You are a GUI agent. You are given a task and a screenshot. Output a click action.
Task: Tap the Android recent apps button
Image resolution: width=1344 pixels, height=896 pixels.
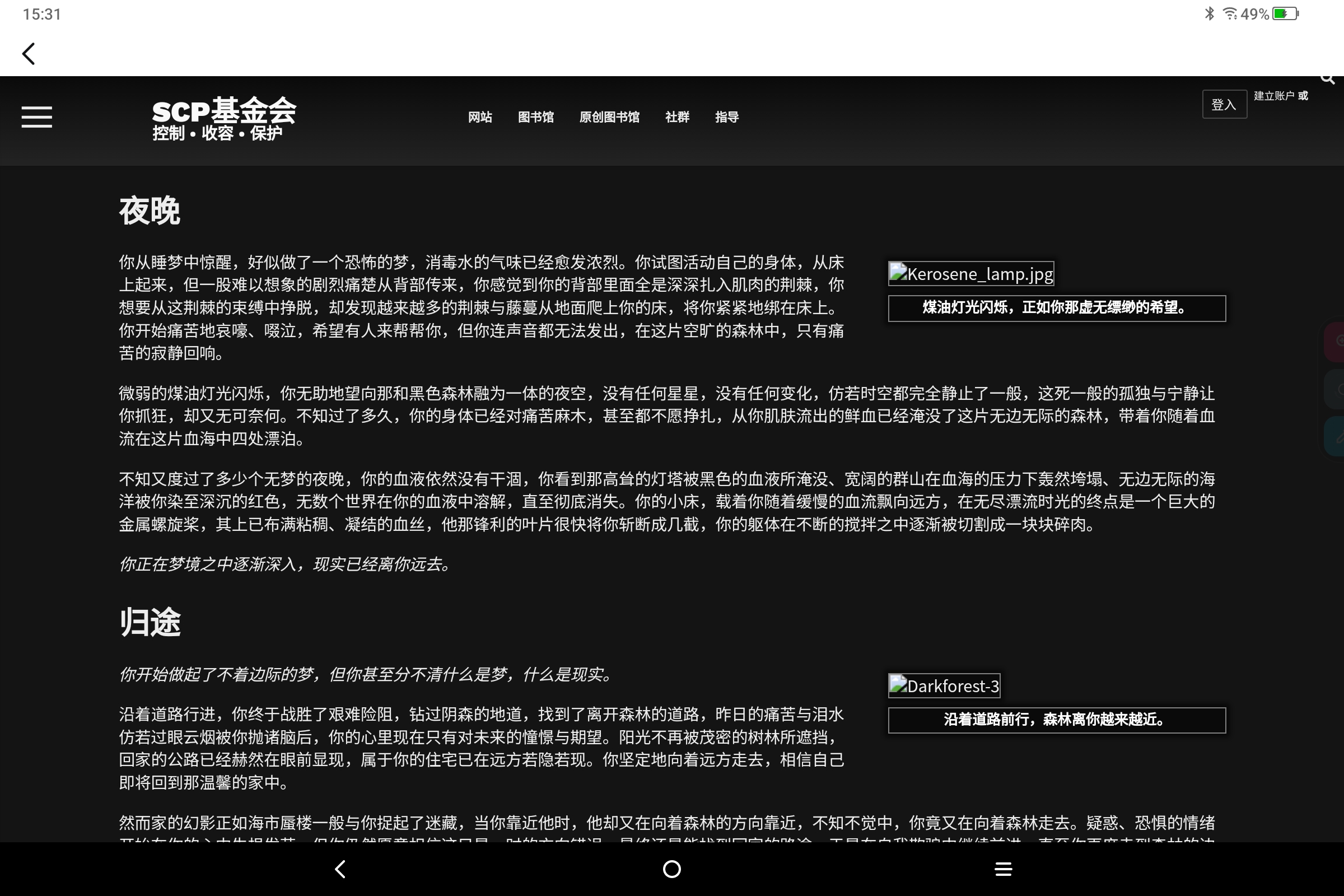tap(1004, 869)
